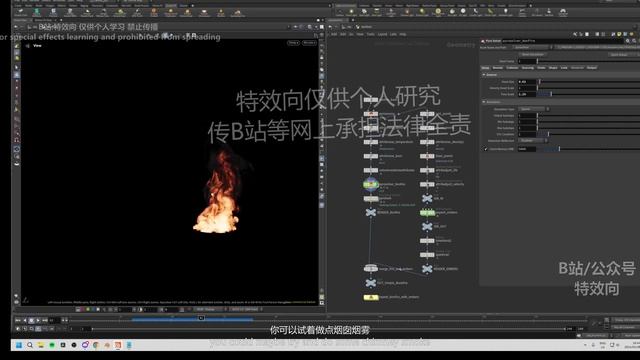Click the Voxel Size slider handle
Screen dimensions: 640x360
click(539, 82)
